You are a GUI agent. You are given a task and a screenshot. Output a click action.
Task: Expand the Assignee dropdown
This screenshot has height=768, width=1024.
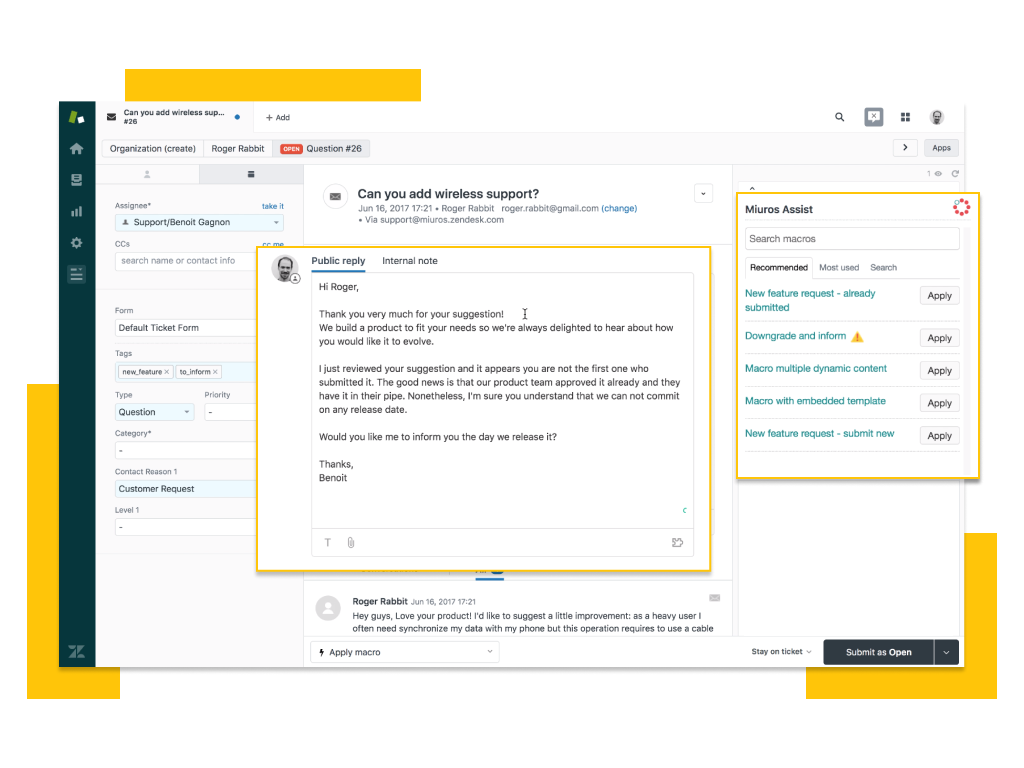pos(276,222)
